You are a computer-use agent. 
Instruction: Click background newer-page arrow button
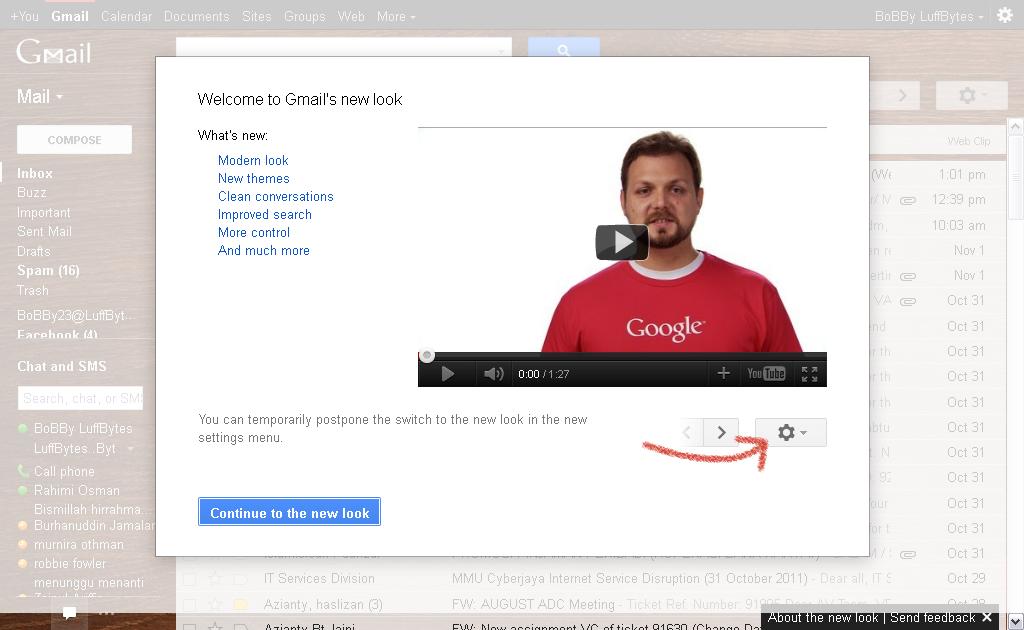point(902,96)
